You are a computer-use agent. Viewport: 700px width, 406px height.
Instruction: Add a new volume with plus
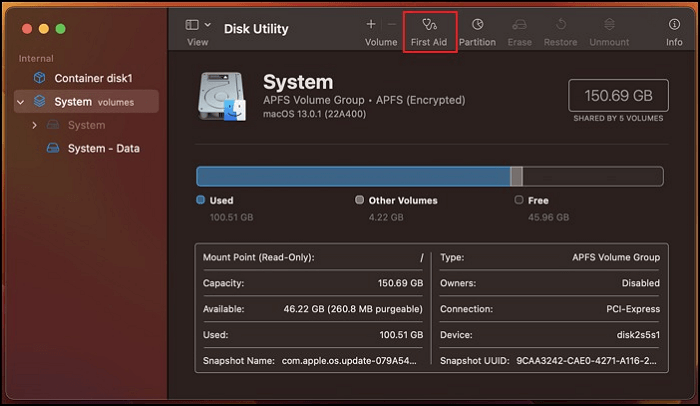(371, 24)
